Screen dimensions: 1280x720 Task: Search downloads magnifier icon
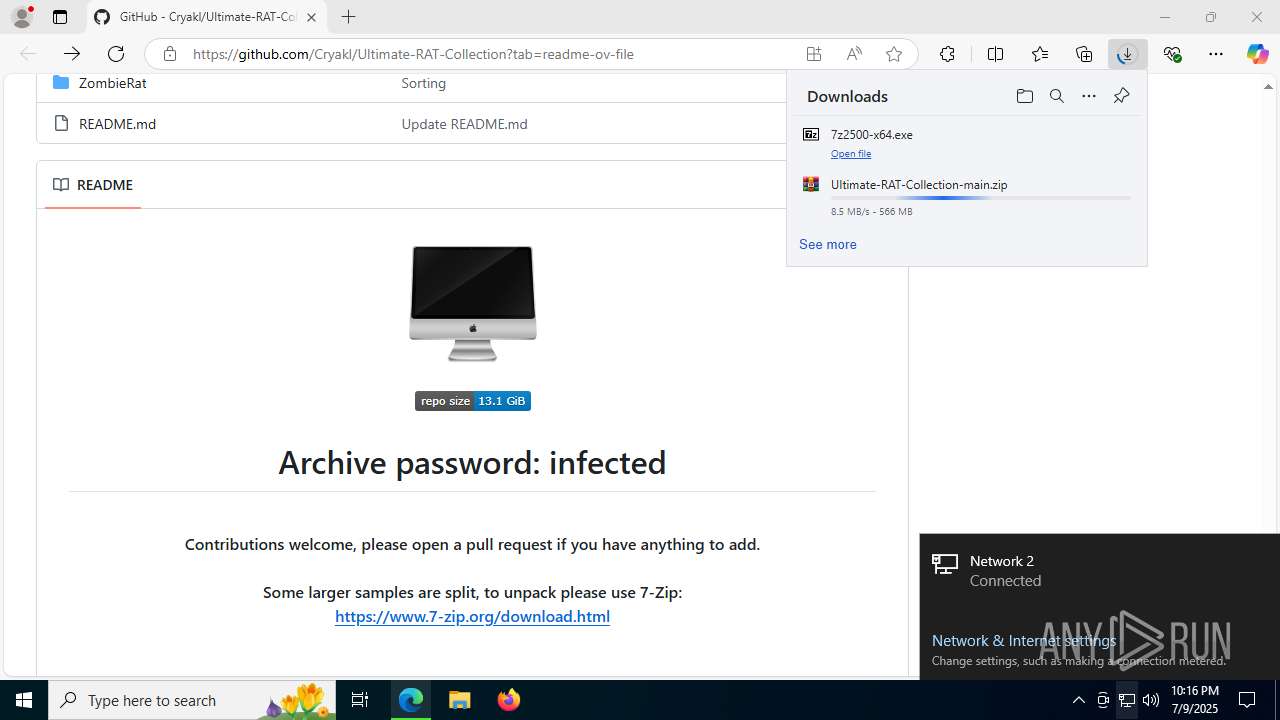click(1056, 96)
